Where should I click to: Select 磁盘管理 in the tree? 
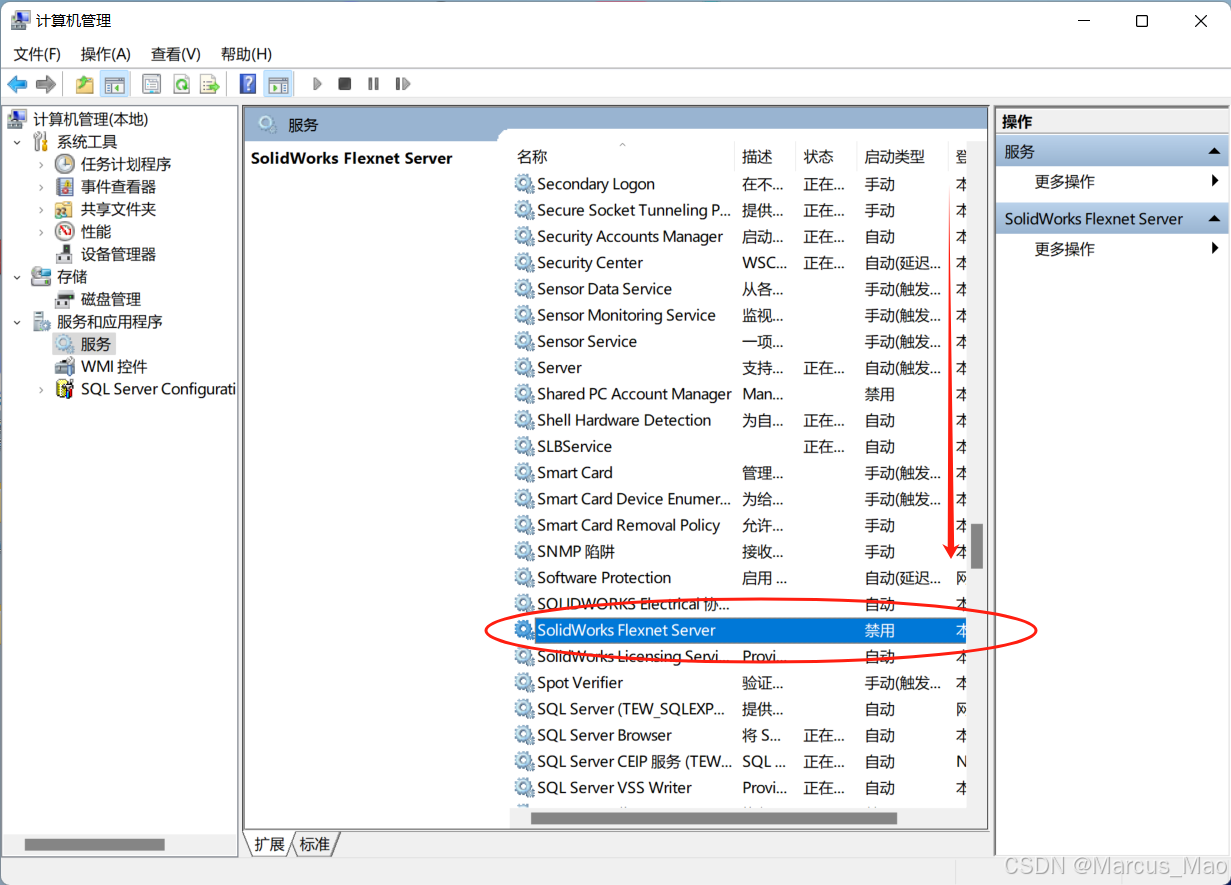pyautogui.click(x=110, y=299)
